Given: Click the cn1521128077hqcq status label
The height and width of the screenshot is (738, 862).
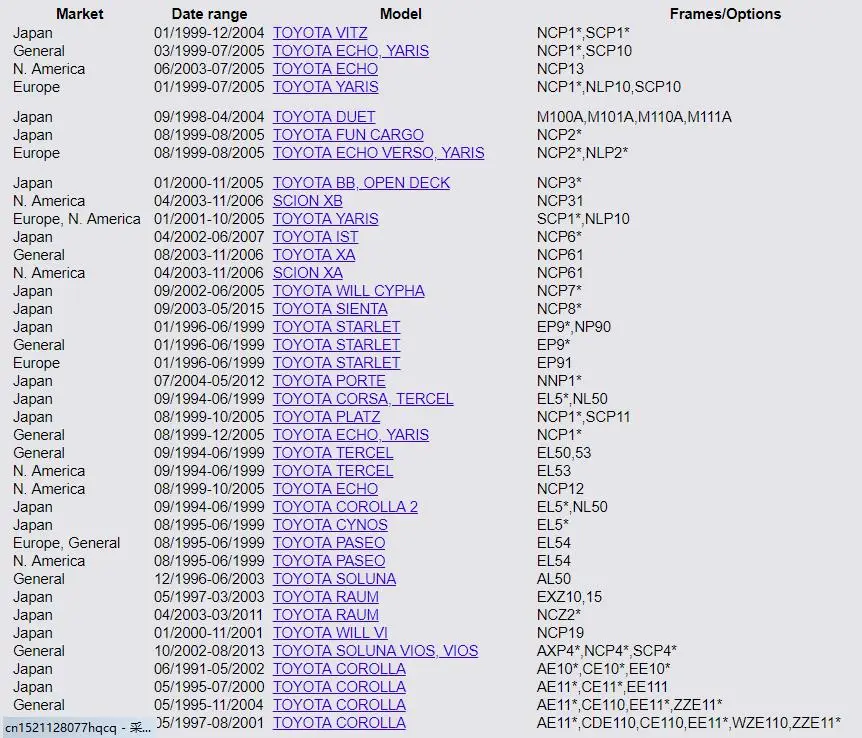Looking at the screenshot, I should coord(78,728).
